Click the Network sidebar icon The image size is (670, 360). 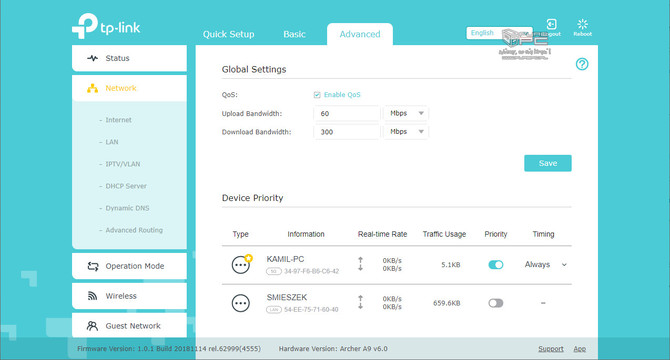[92, 88]
